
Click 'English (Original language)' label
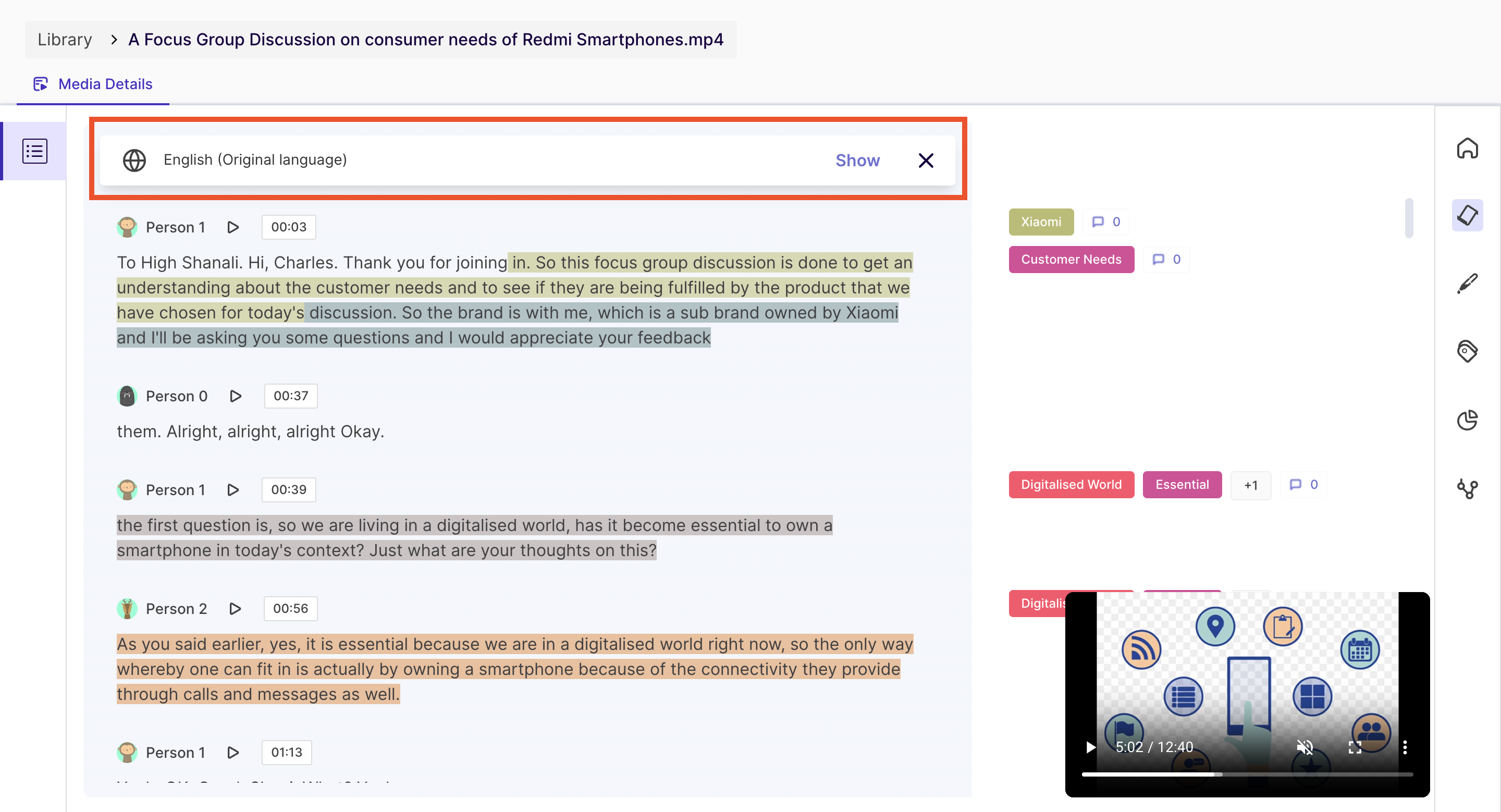click(255, 160)
